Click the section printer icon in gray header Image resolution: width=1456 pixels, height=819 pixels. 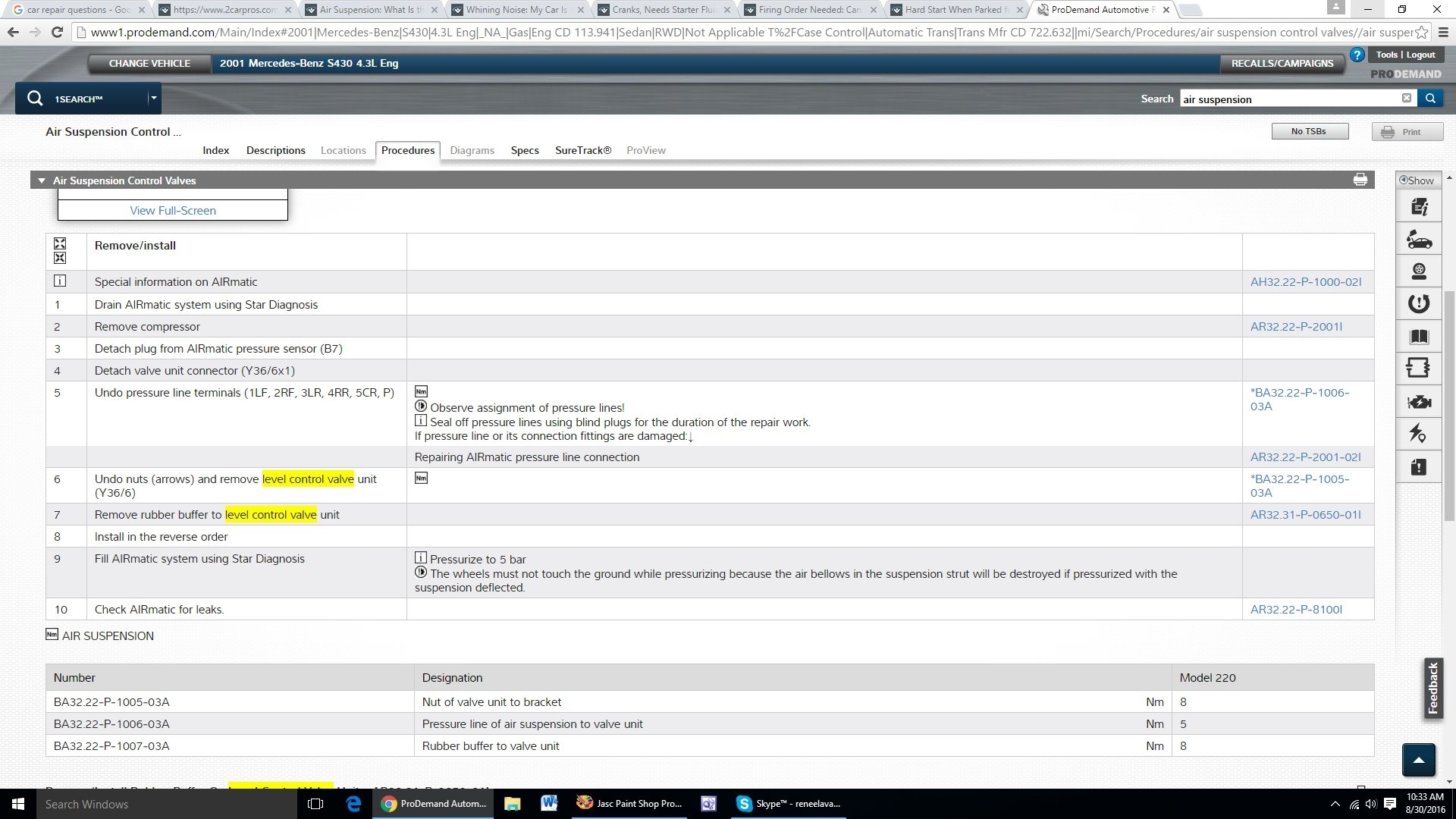1360,180
